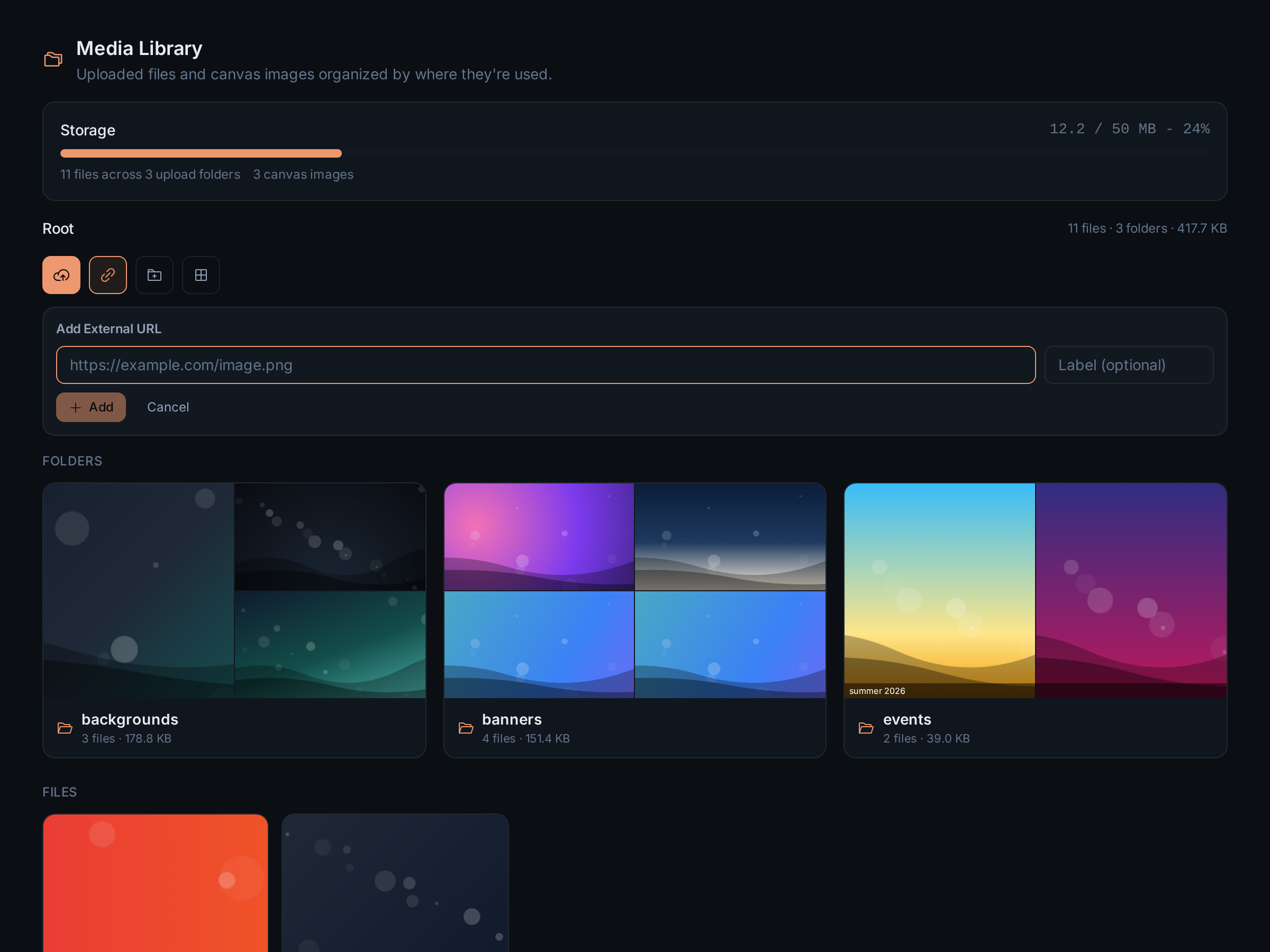Select the red-orange file thumbnail
Viewport: 1270px width, 952px height.
(x=156, y=883)
